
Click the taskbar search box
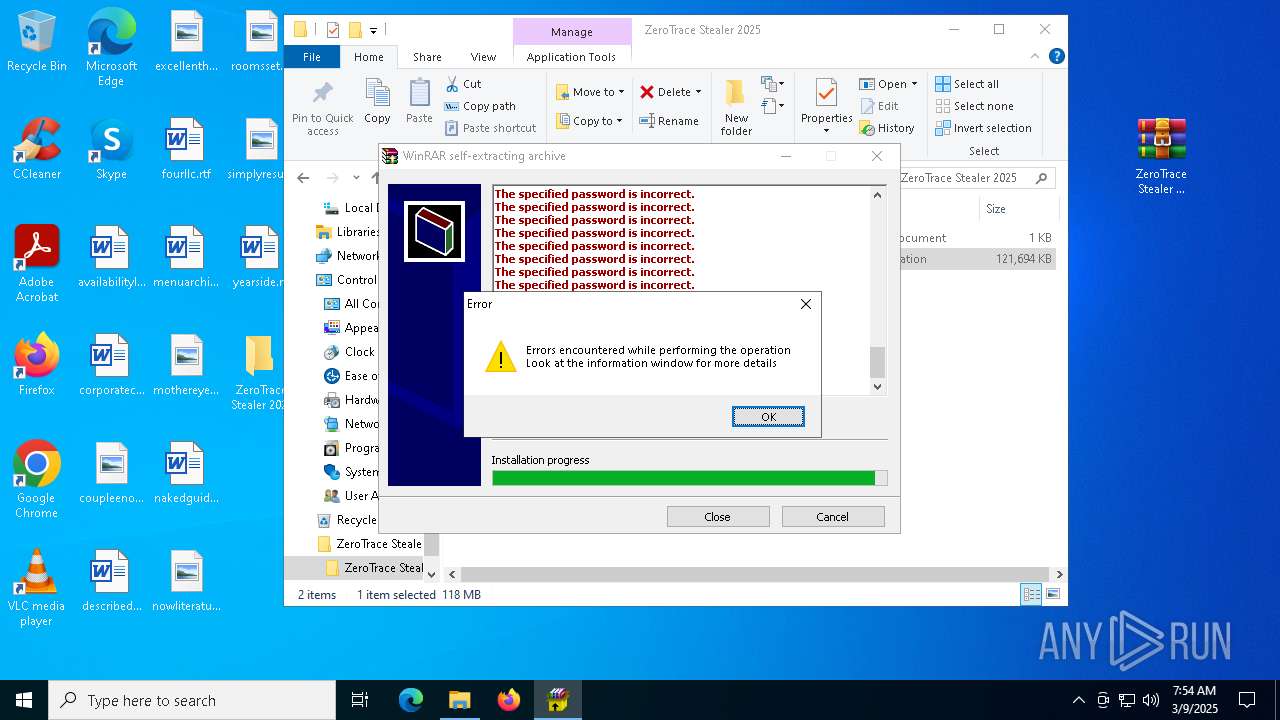point(192,700)
